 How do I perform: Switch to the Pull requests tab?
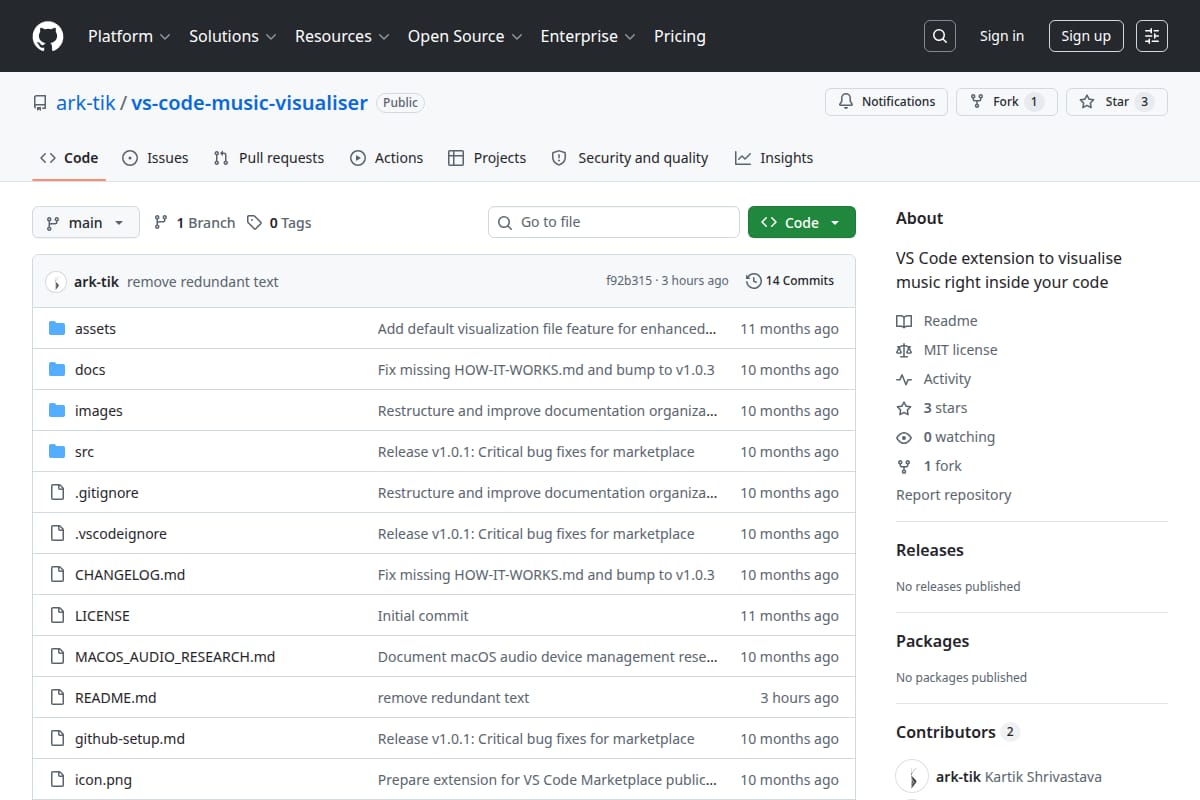point(269,158)
